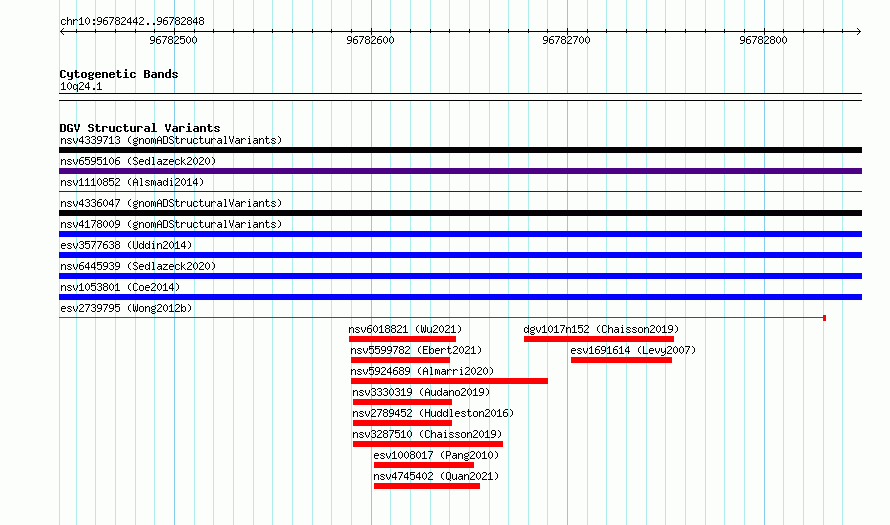Click the purple bar for nsv6595106
890x525 pixels.
460,171
